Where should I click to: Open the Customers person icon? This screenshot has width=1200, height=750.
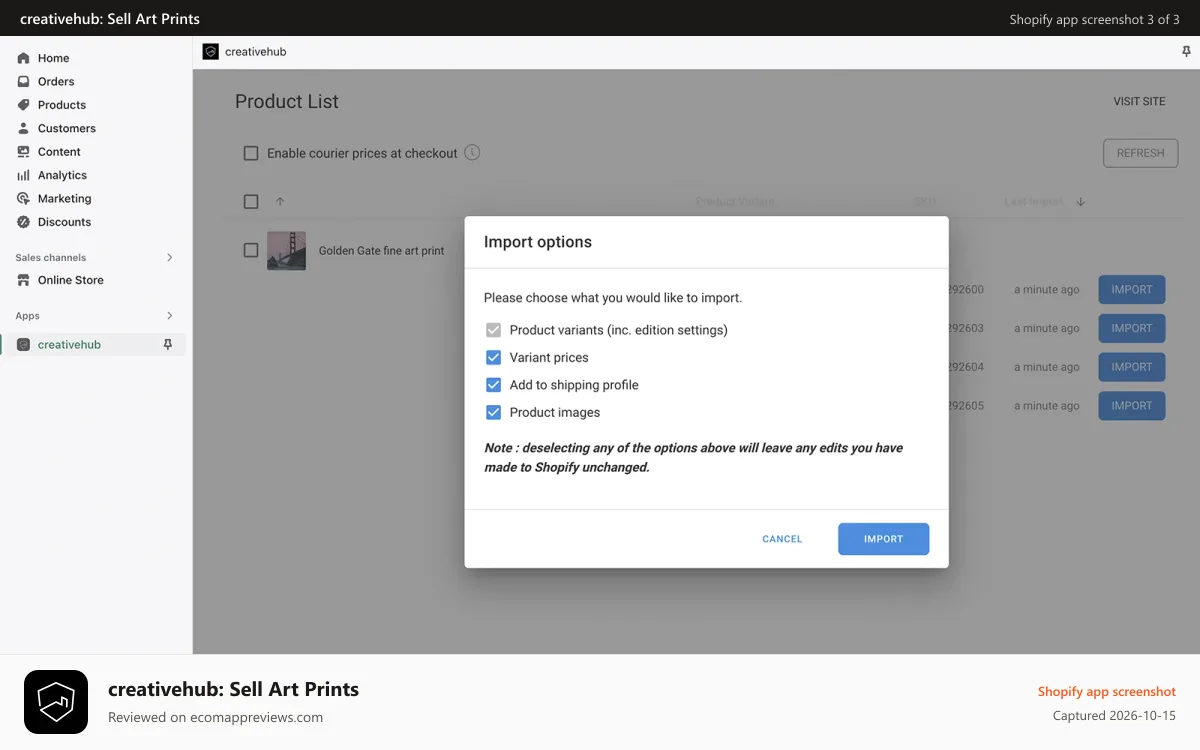coord(23,128)
